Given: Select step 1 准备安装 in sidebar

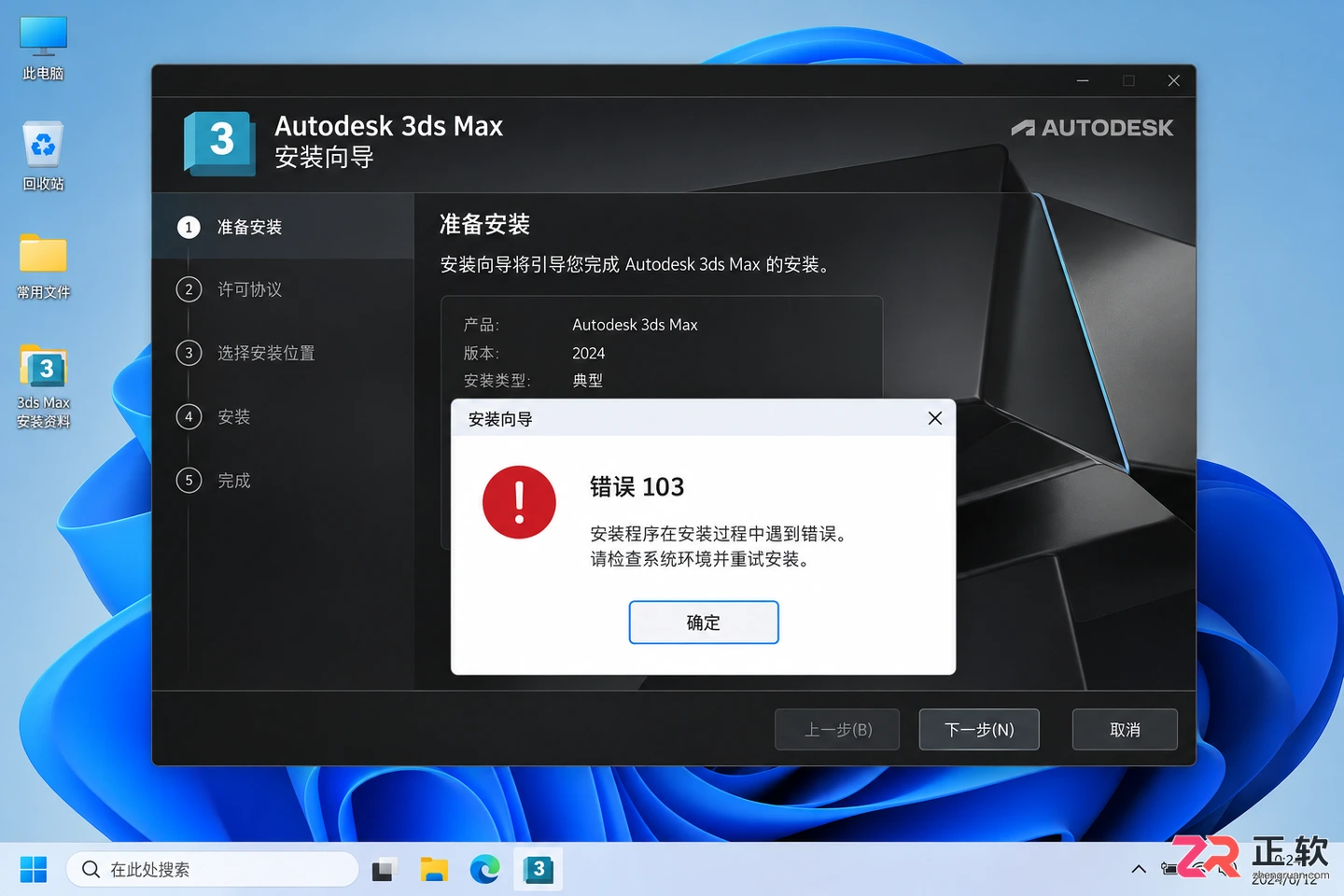Looking at the screenshot, I should tap(283, 227).
